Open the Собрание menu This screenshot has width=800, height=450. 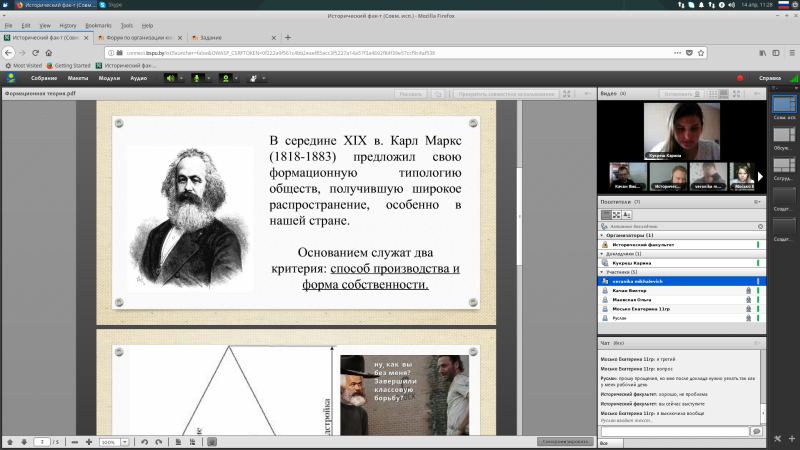pyautogui.click(x=44, y=78)
